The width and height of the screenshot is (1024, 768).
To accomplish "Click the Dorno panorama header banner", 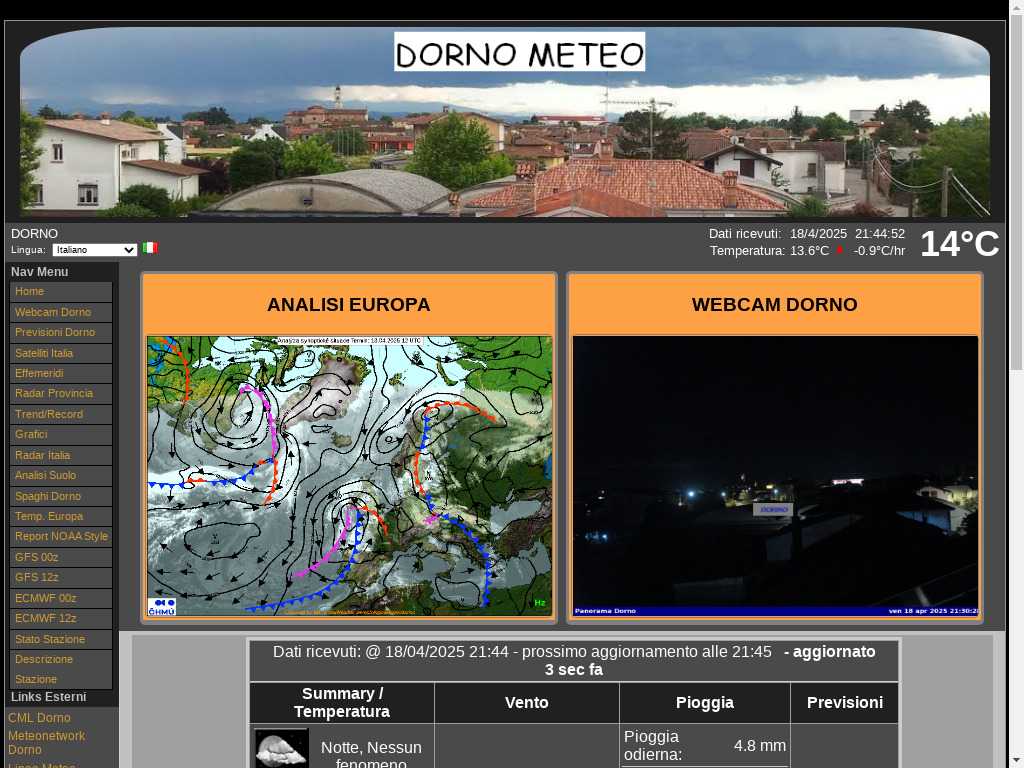I will click(x=505, y=121).
